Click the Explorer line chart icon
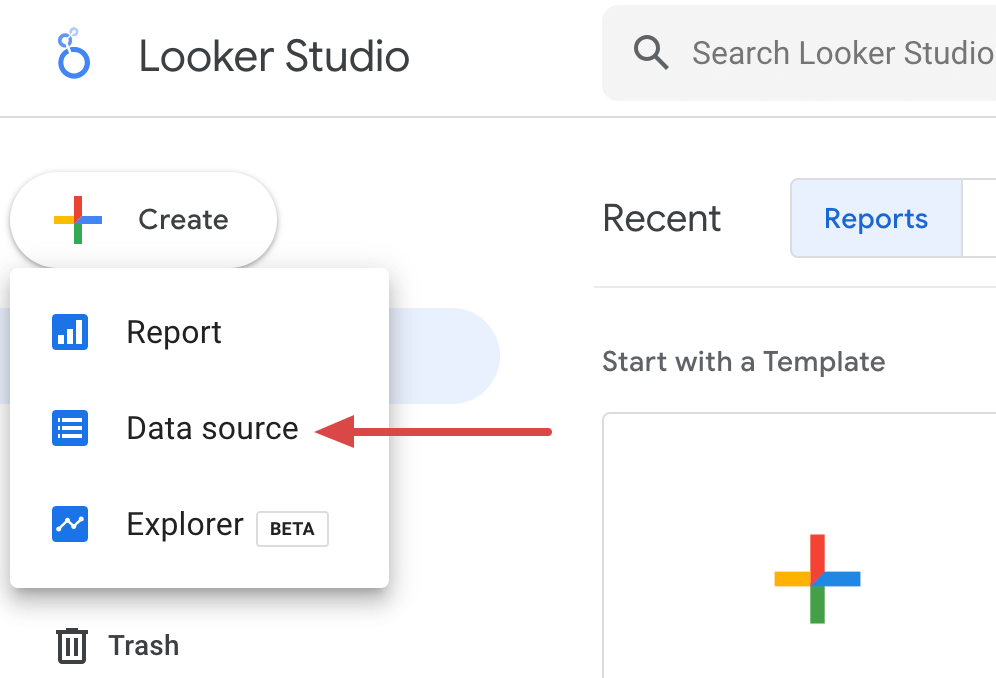 click(x=70, y=524)
